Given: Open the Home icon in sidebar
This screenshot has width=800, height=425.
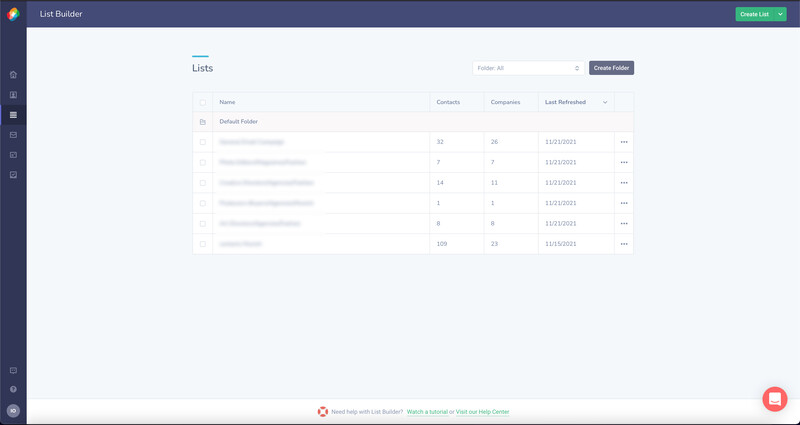Looking at the screenshot, I should [13, 74].
